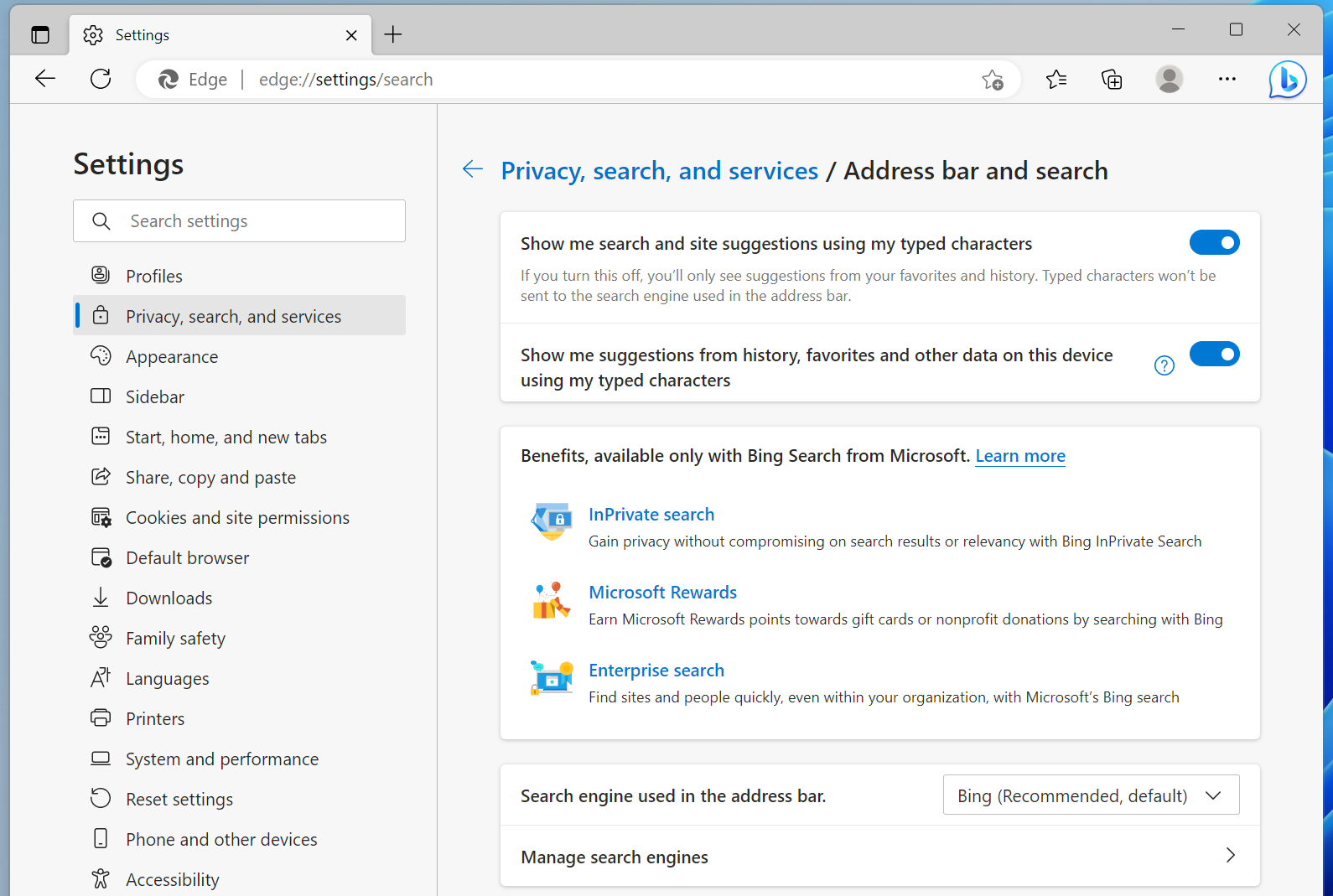1333x896 pixels.
Task: Open the Favorites list icon
Action: pyautogui.click(x=1056, y=80)
